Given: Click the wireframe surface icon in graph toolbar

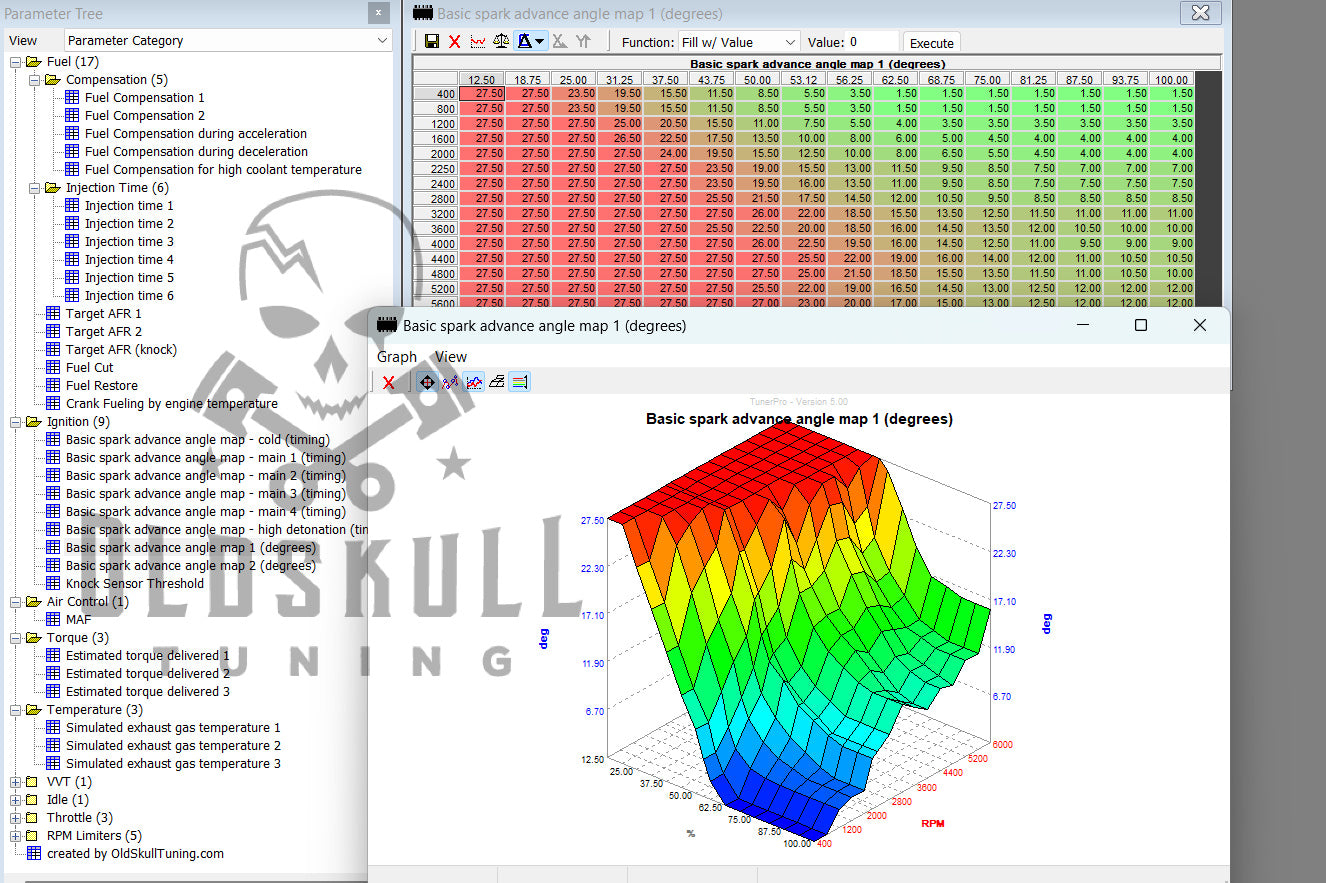Looking at the screenshot, I should tap(496, 382).
